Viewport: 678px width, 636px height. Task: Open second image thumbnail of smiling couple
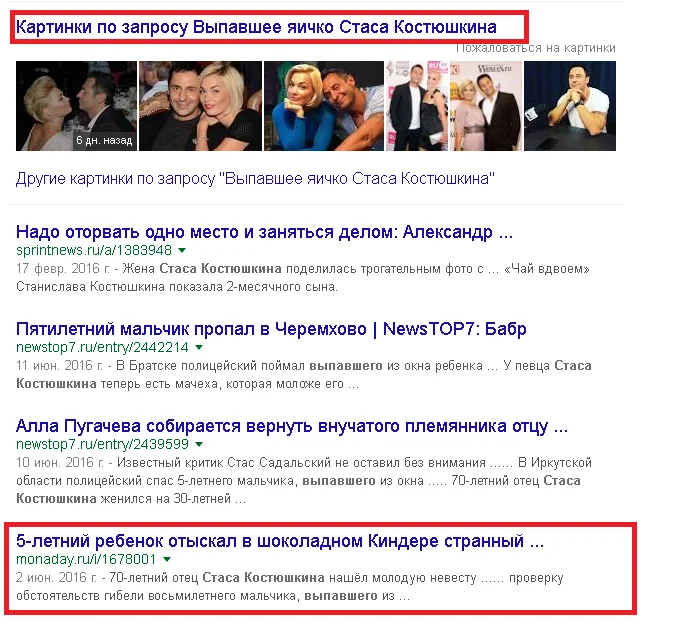[x=200, y=106]
